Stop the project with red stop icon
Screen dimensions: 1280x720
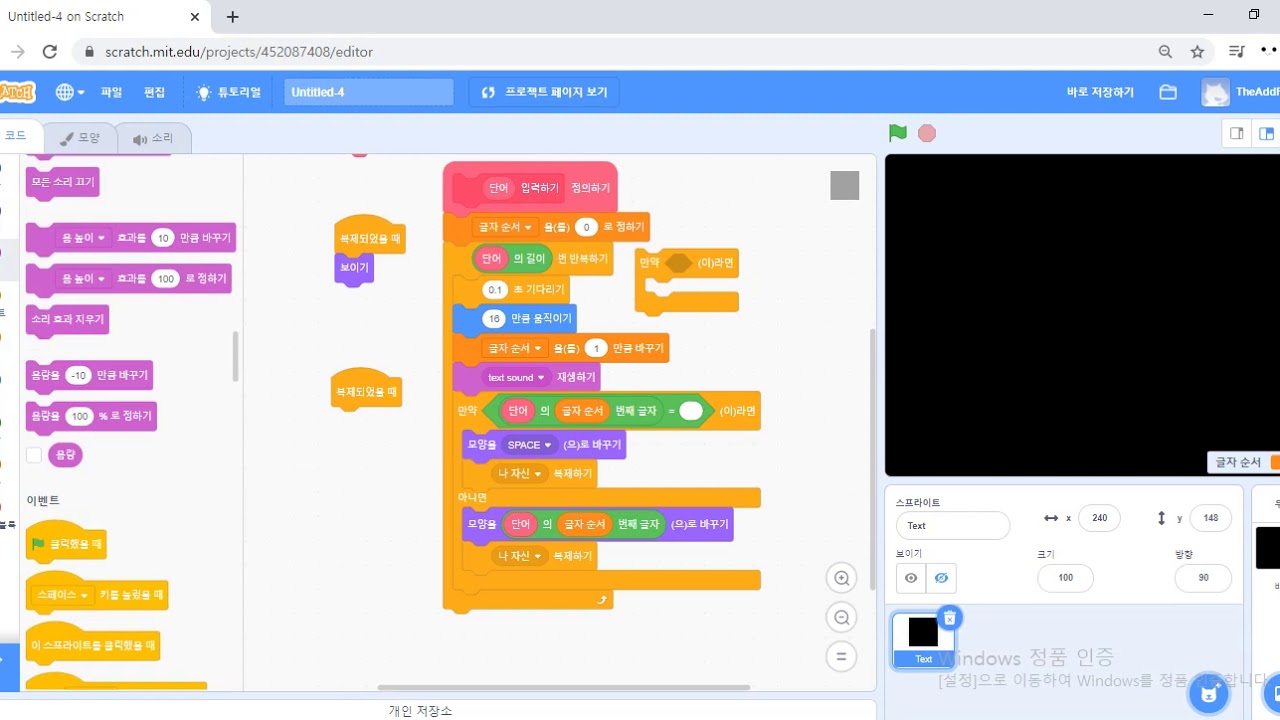pos(927,133)
